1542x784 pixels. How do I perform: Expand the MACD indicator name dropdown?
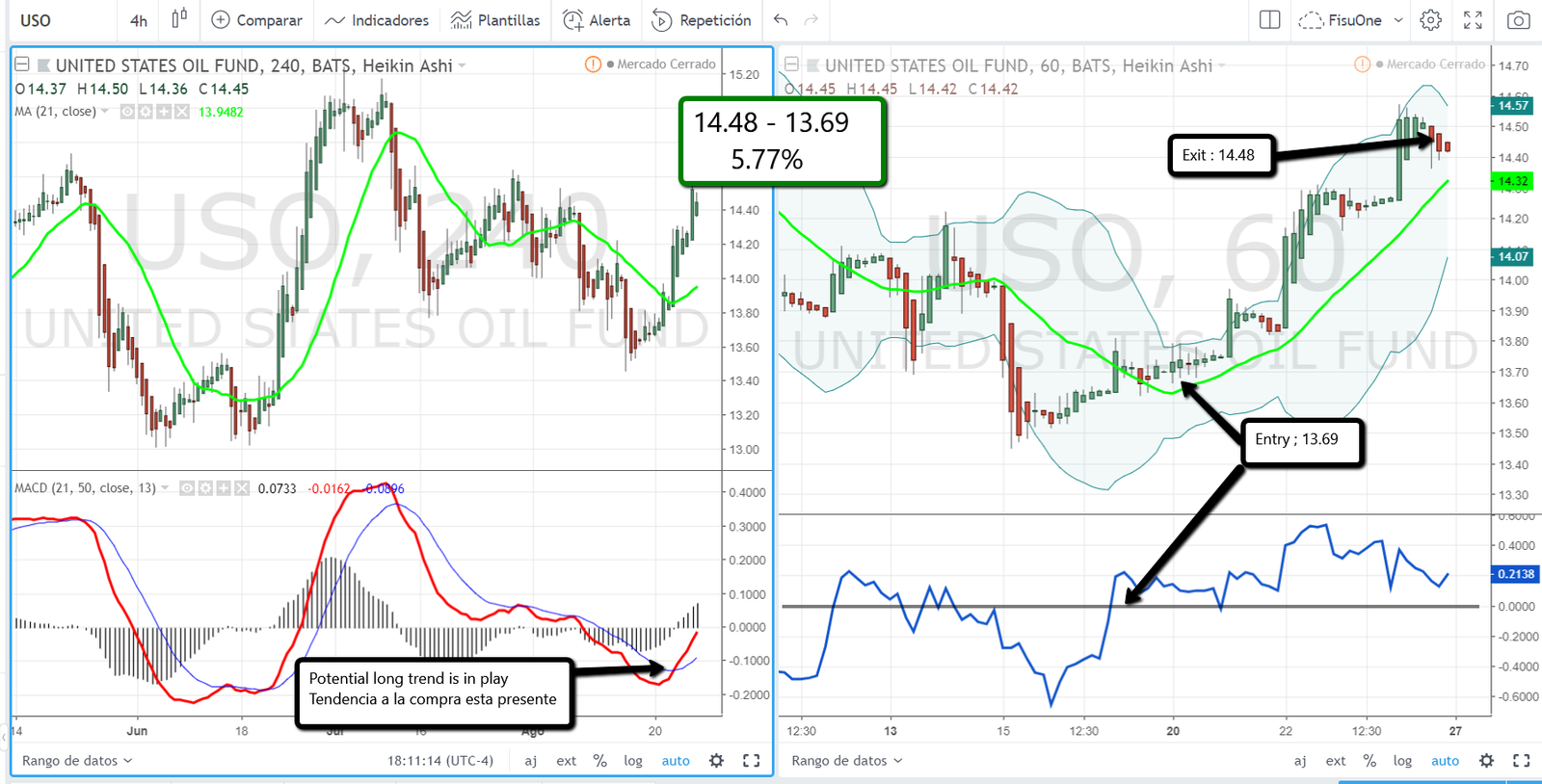click(165, 488)
